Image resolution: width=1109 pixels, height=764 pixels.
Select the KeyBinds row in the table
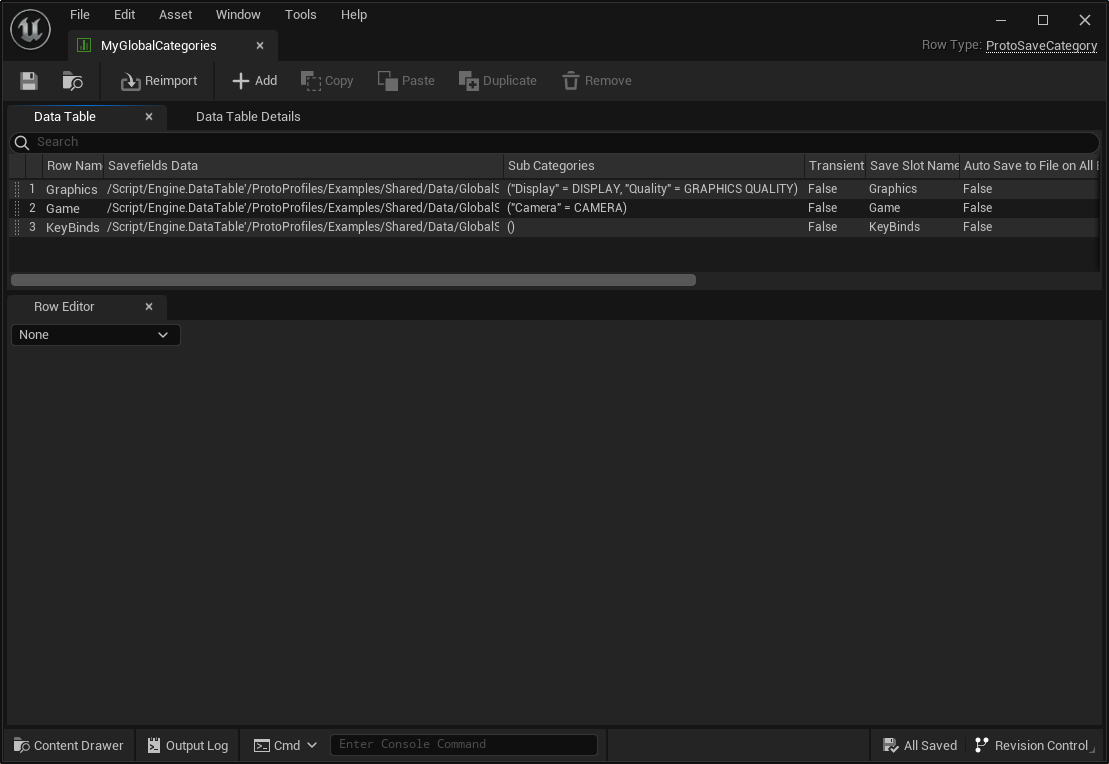[x=72, y=227]
